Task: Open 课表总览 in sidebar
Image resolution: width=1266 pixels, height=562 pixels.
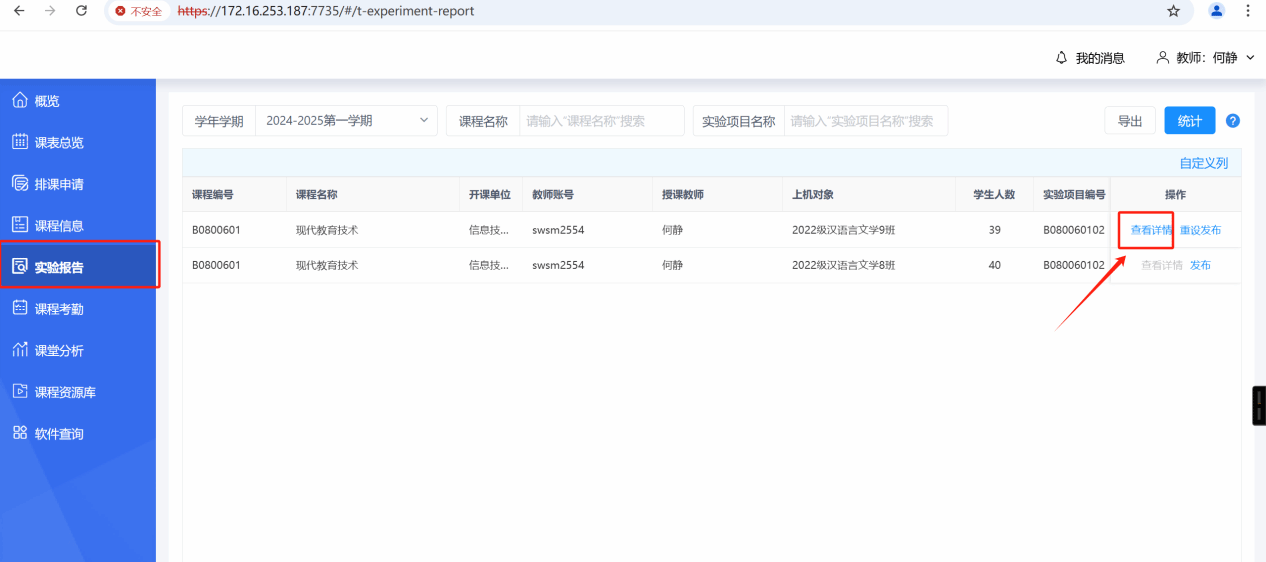Action: click(x=59, y=143)
